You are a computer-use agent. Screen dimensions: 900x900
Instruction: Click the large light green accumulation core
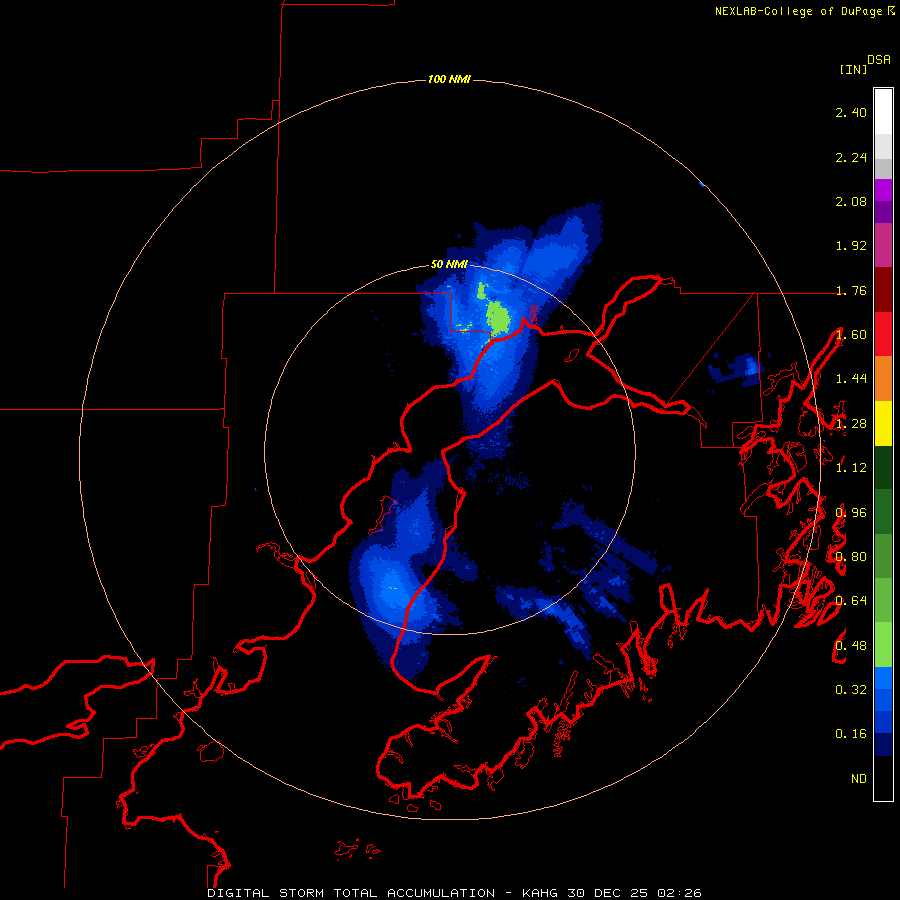click(498, 318)
